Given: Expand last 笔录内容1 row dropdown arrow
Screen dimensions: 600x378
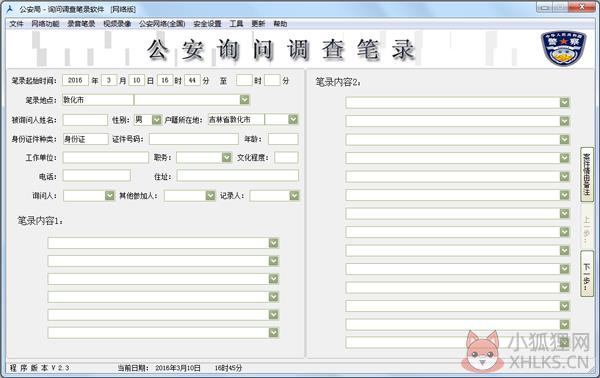Looking at the screenshot, I should coord(274,332).
